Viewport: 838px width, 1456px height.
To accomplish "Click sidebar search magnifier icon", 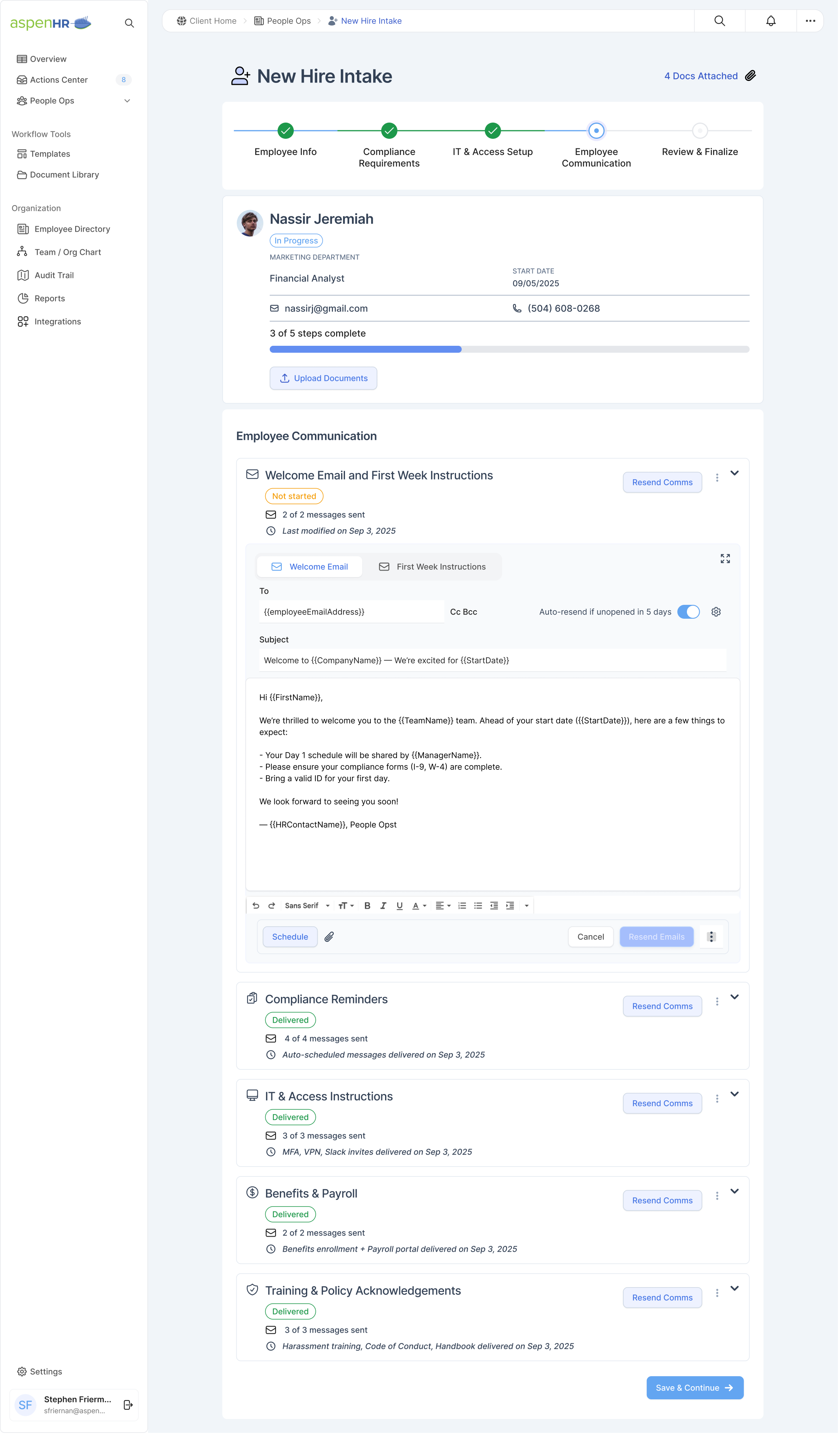I will (129, 23).
